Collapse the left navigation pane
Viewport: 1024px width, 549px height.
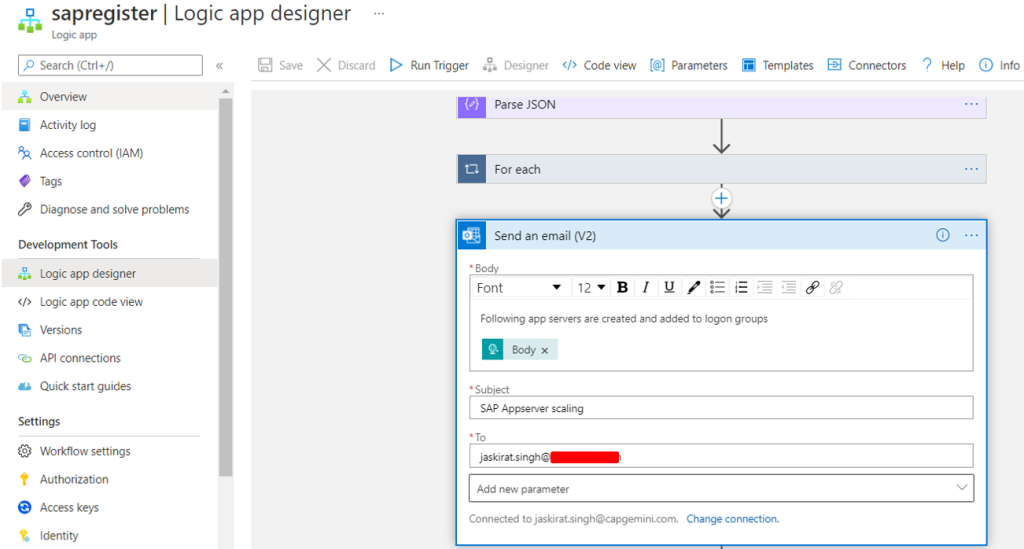pyautogui.click(x=219, y=65)
